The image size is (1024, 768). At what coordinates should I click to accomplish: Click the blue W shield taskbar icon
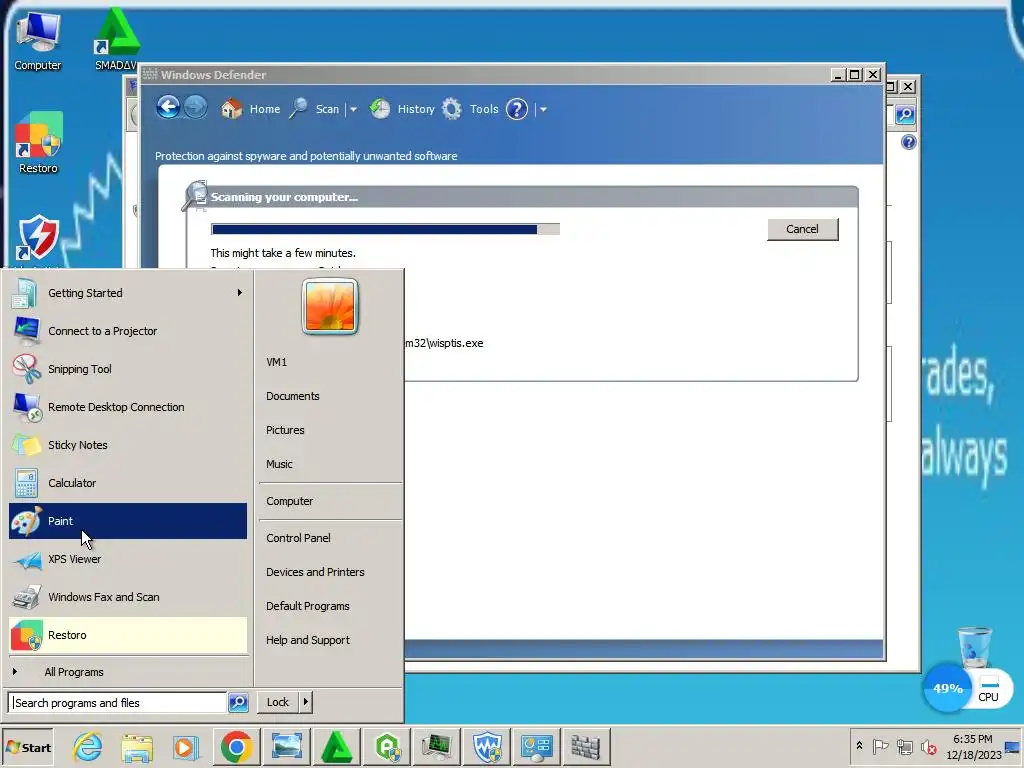pyautogui.click(x=487, y=746)
